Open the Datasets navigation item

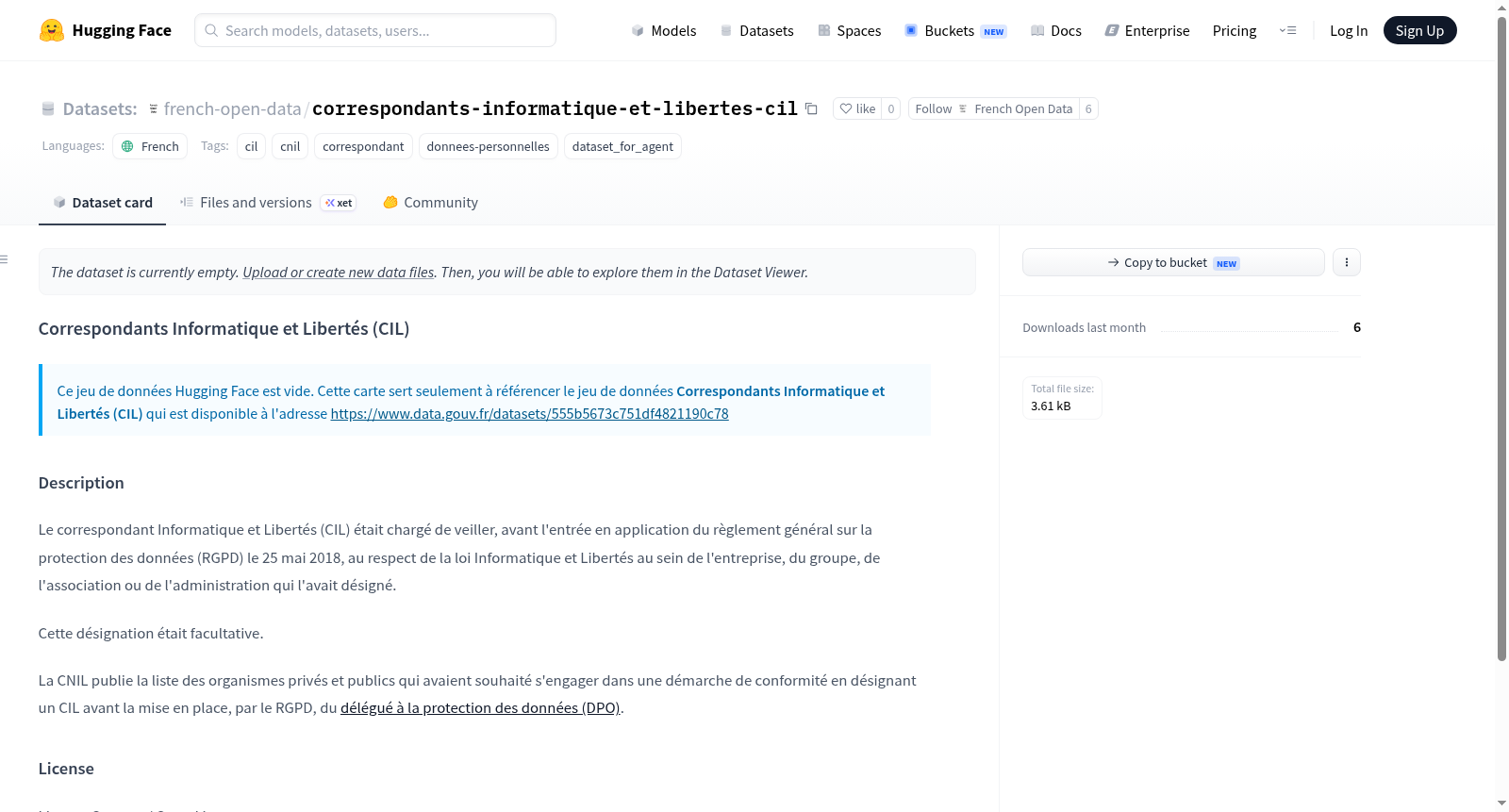point(757,30)
